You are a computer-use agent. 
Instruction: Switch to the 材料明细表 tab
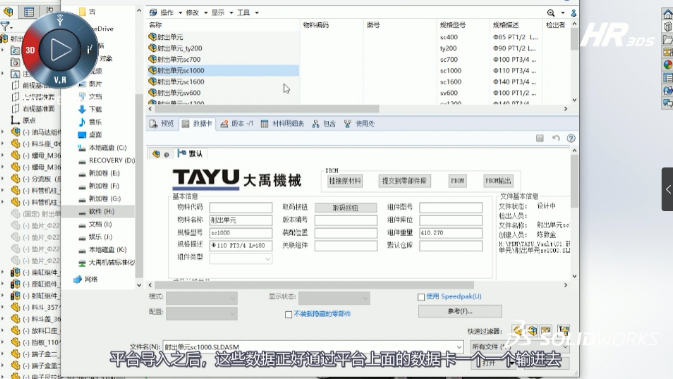[282, 124]
